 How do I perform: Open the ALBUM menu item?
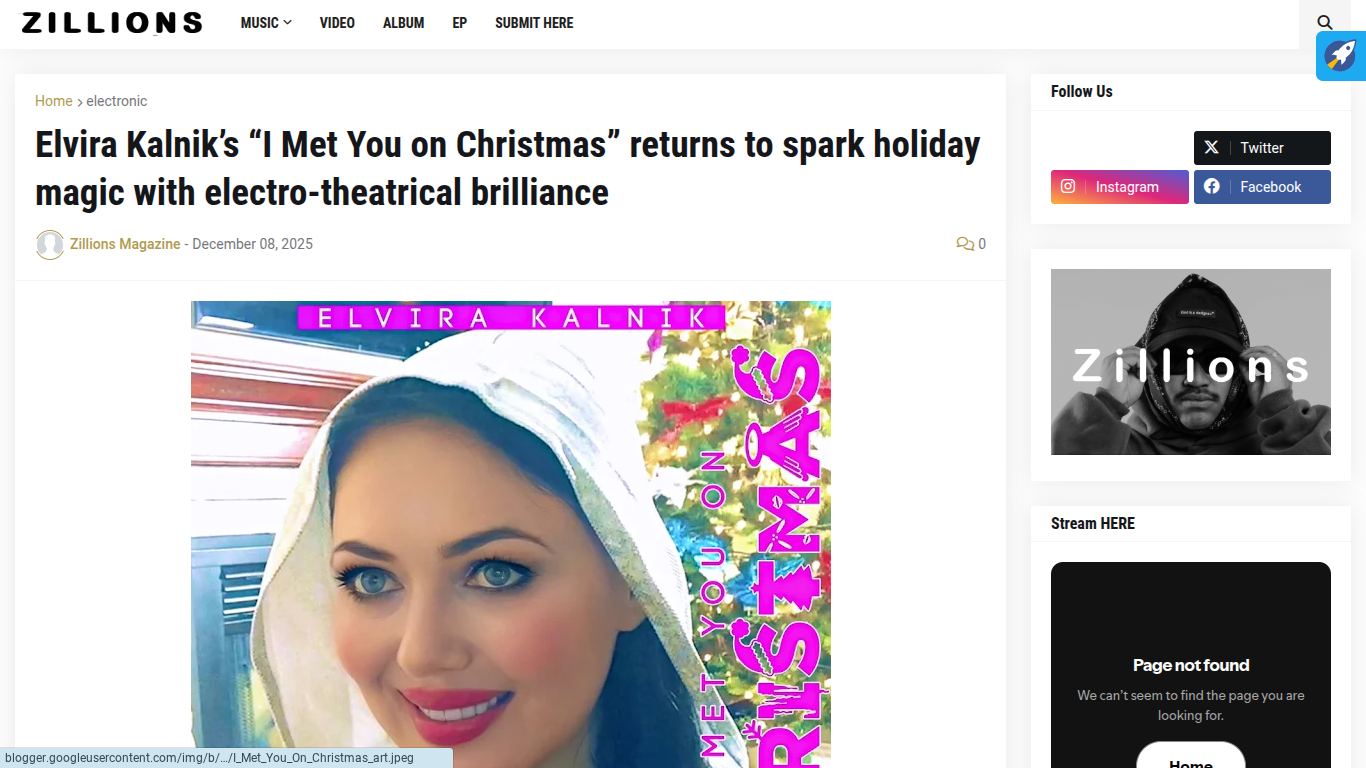403,23
